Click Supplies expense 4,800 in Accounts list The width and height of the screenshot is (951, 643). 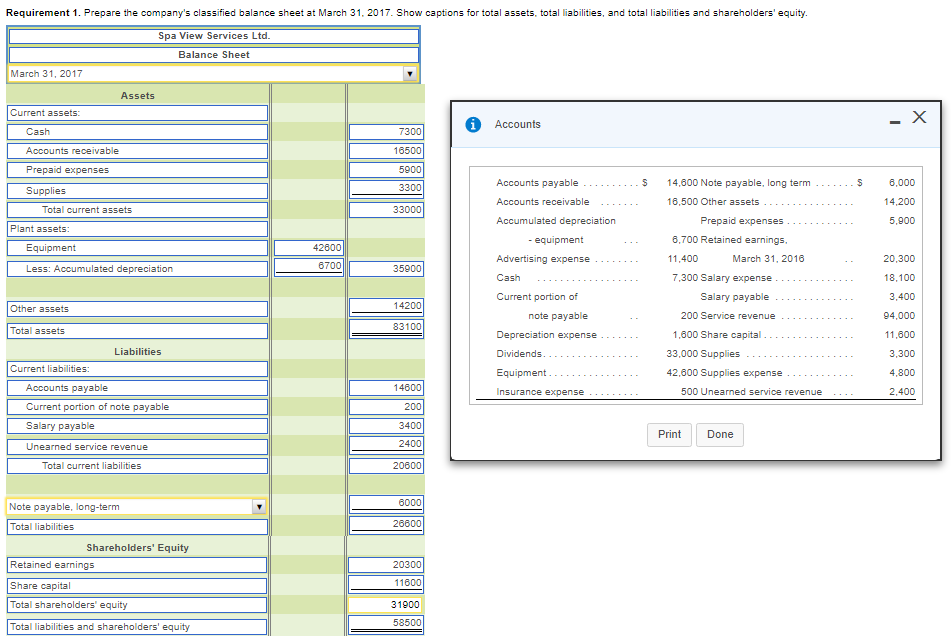pyautogui.click(x=807, y=372)
